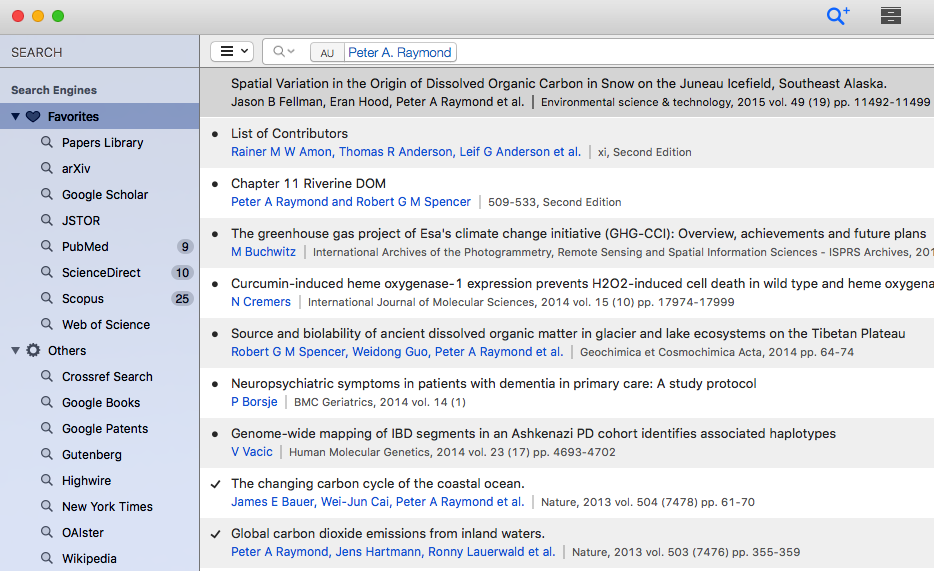This screenshot has height=571, width=934.
Task: Click magnifier icon beside Gutenberg
Action: click(x=46, y=454)
